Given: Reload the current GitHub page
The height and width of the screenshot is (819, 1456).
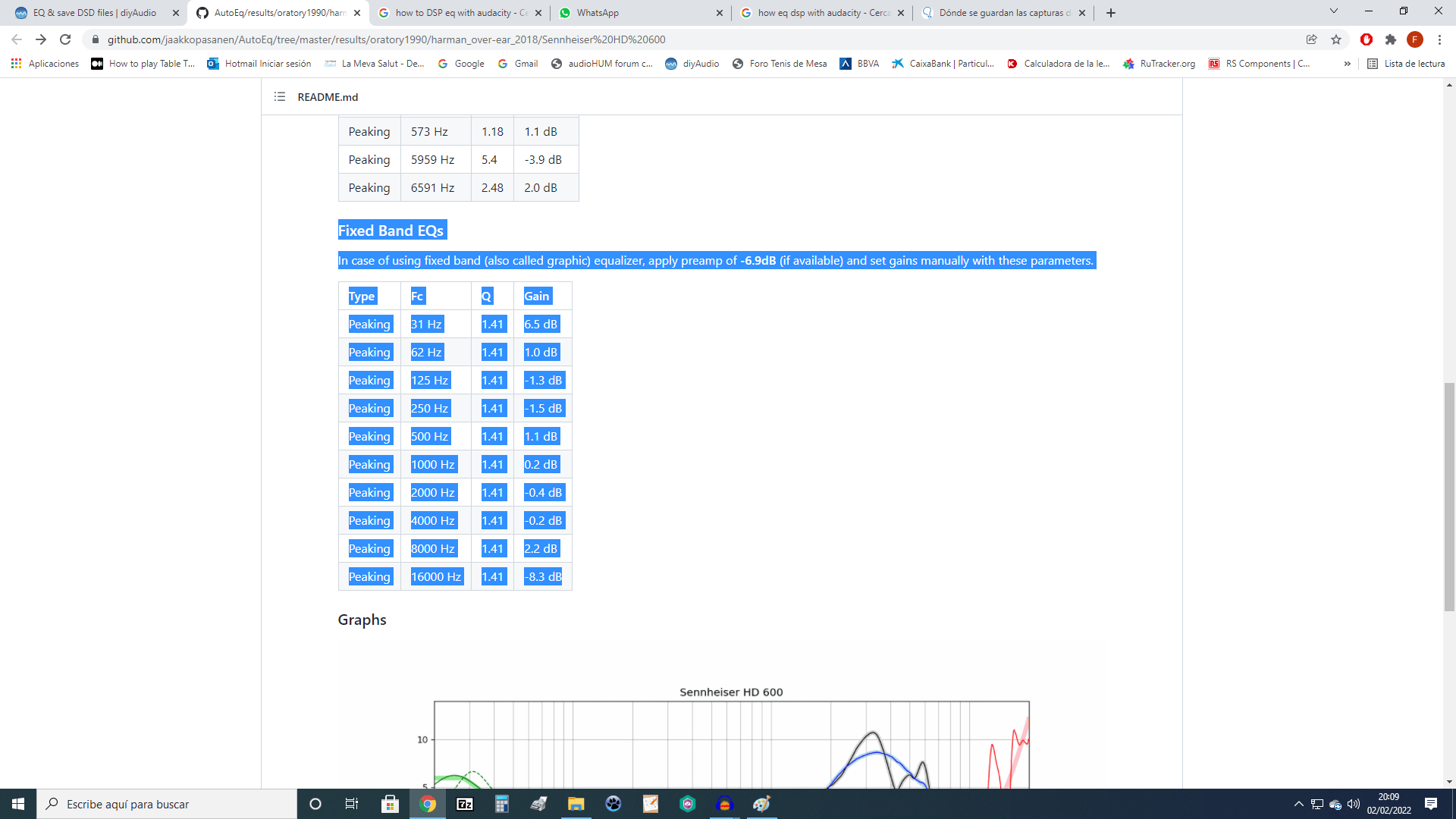Looking at the screenshot, I should coord(65,39).
